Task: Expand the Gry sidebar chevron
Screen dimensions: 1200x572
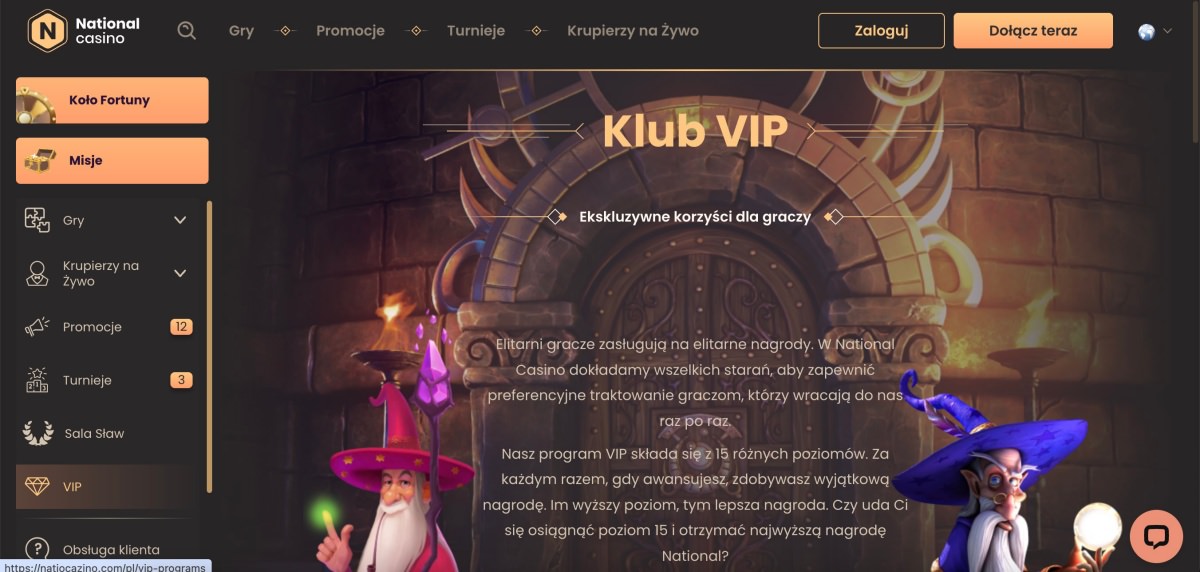Action: 180,220
